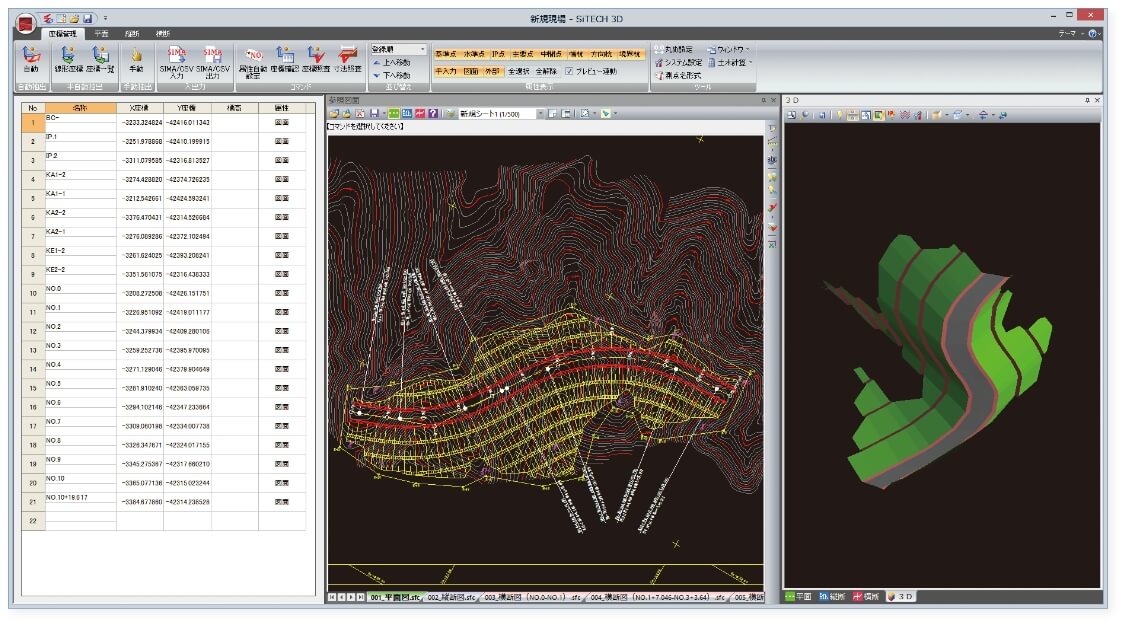The height and width of the screenshot is (625, 1124).
Task: Select the 3D tab at bottom right
Action: (900, 596)
